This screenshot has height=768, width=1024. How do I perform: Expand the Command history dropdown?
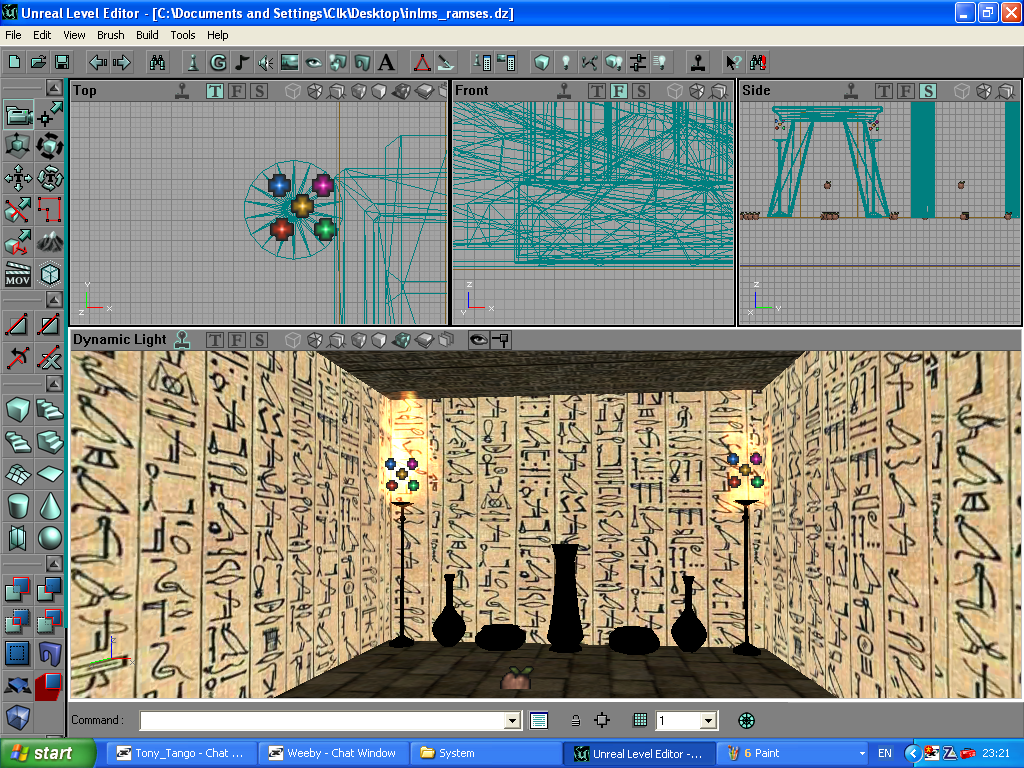coord(513,720)
